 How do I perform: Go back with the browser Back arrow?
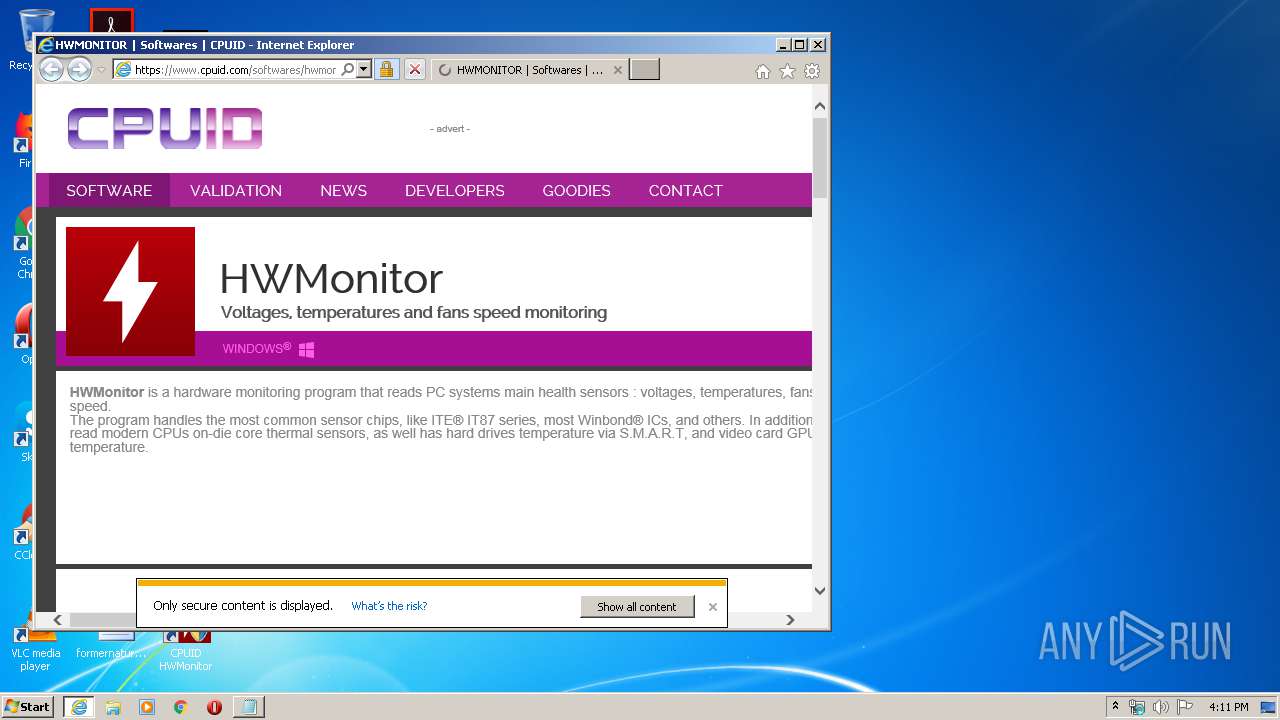click(x=51, y=70)
